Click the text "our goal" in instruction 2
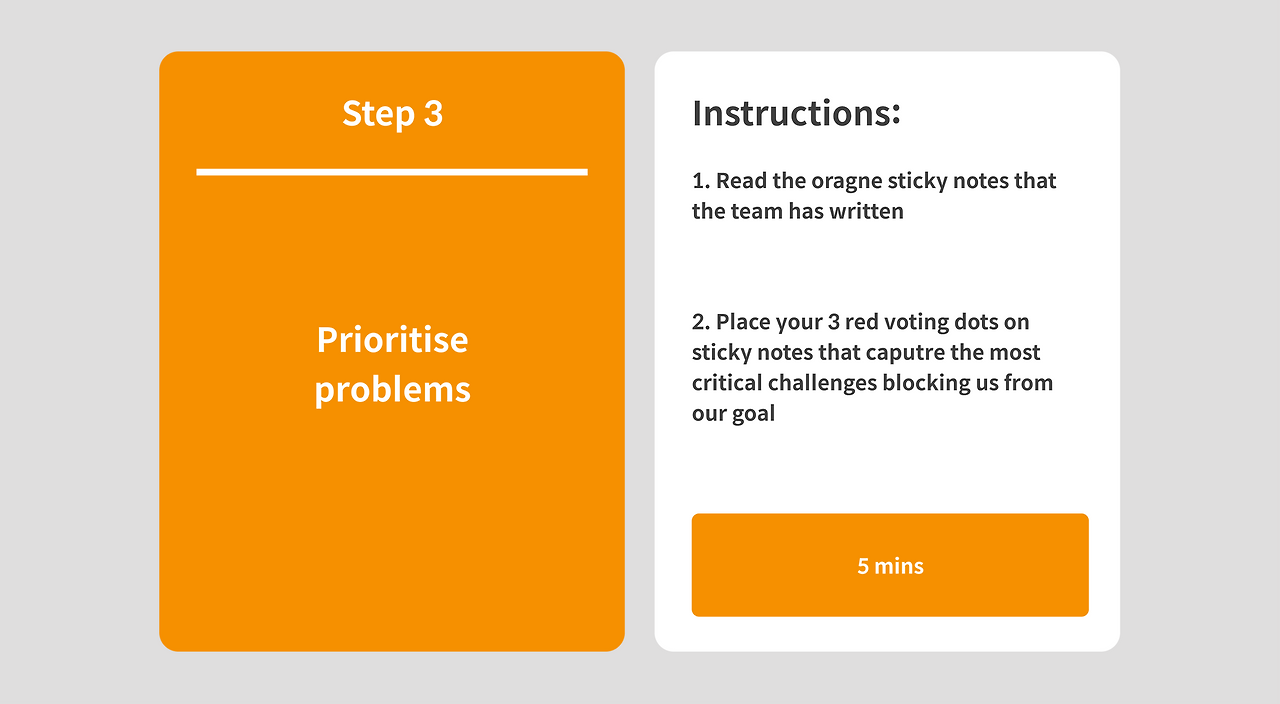Screen dimensions: 1280x704 733,414
